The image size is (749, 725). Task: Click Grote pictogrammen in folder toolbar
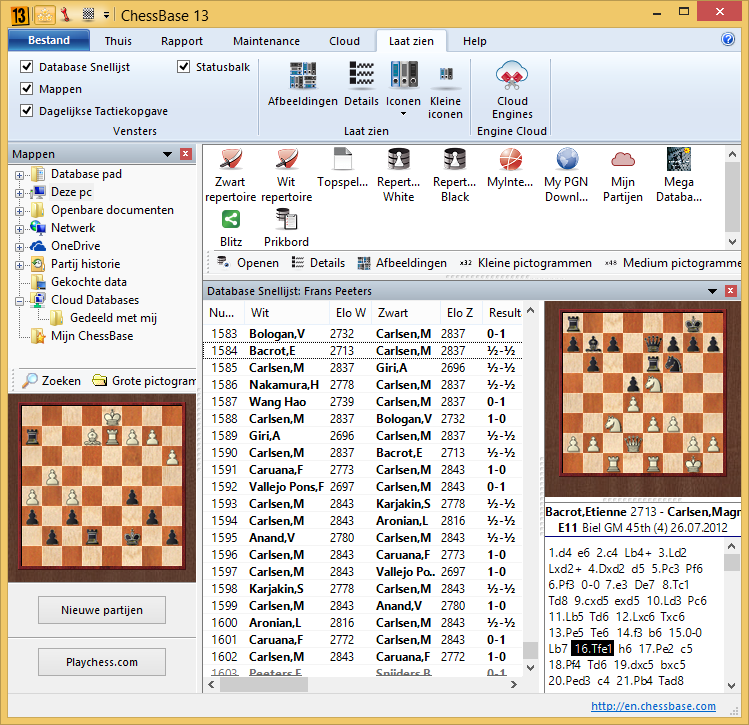point(144,381)
